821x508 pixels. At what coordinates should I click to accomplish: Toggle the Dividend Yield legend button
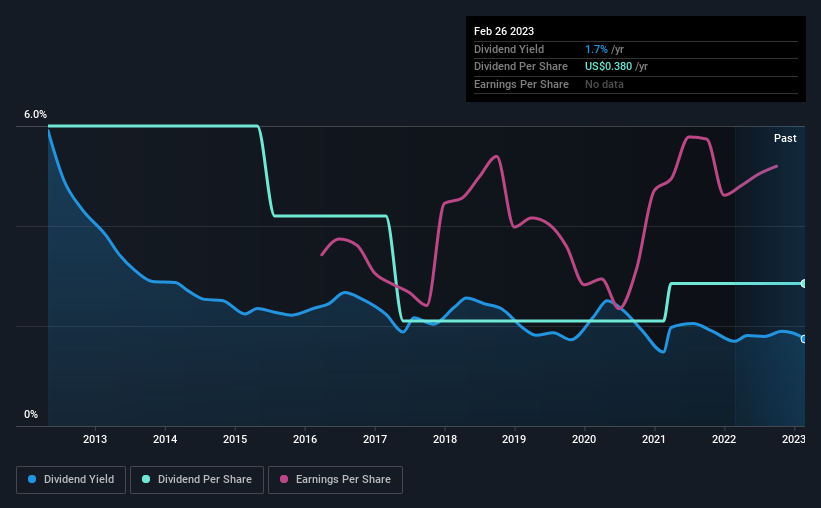(71, 480)
